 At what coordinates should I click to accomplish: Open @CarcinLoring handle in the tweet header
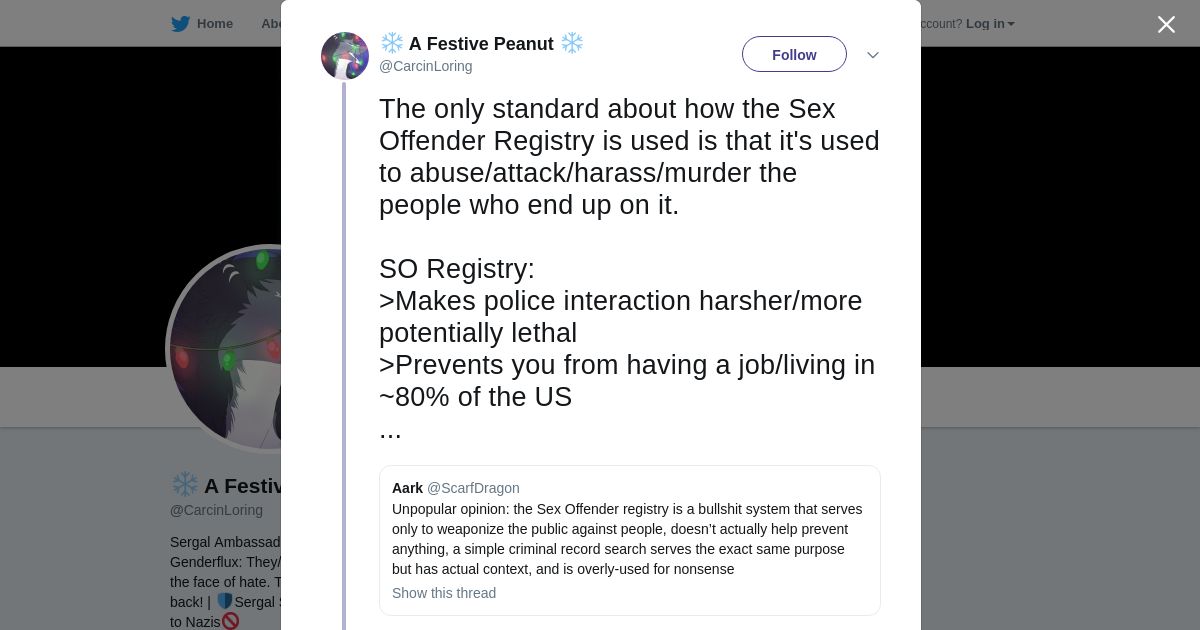click(425, 66)
